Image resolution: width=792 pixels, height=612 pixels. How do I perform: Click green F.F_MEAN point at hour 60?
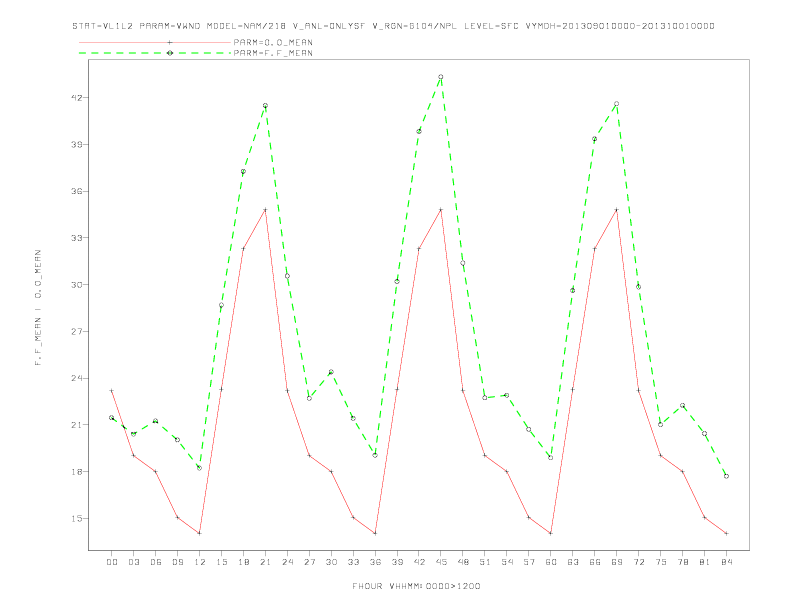(x=551, y=457)
